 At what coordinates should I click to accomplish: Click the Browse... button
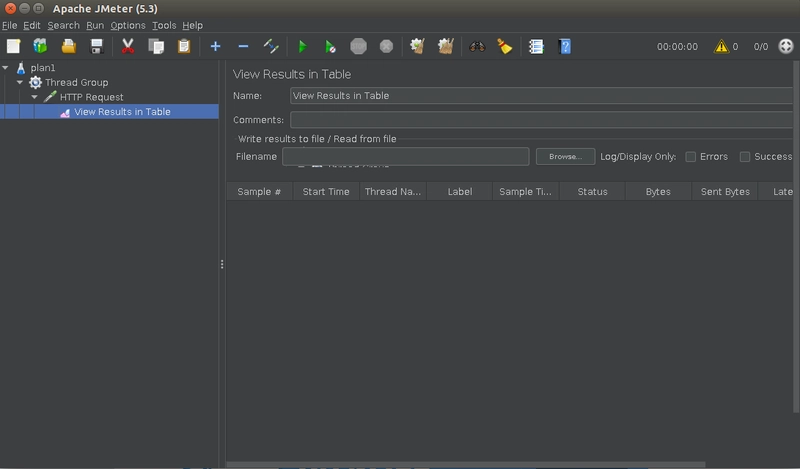[565, 157]
